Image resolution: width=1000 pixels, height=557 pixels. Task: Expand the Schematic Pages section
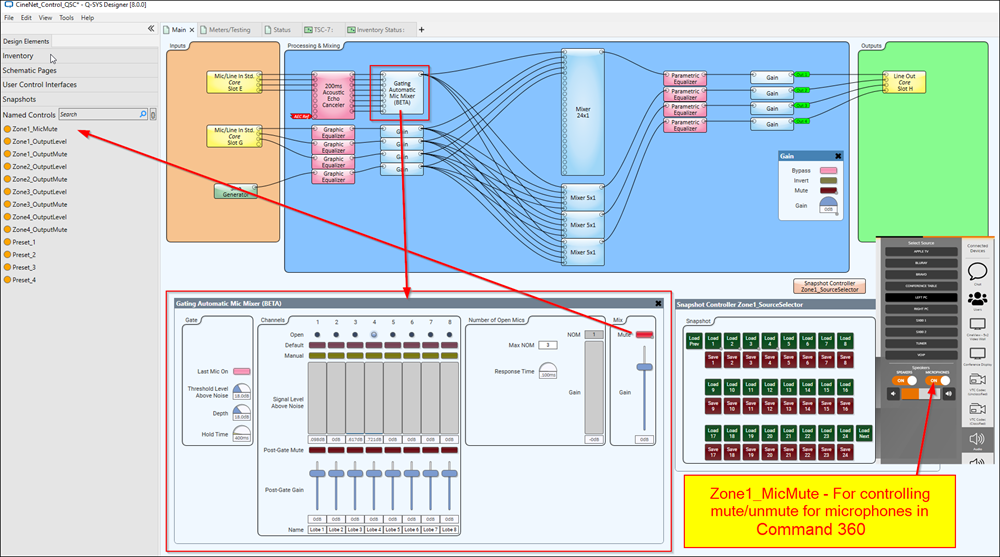(x=30, y=70)
